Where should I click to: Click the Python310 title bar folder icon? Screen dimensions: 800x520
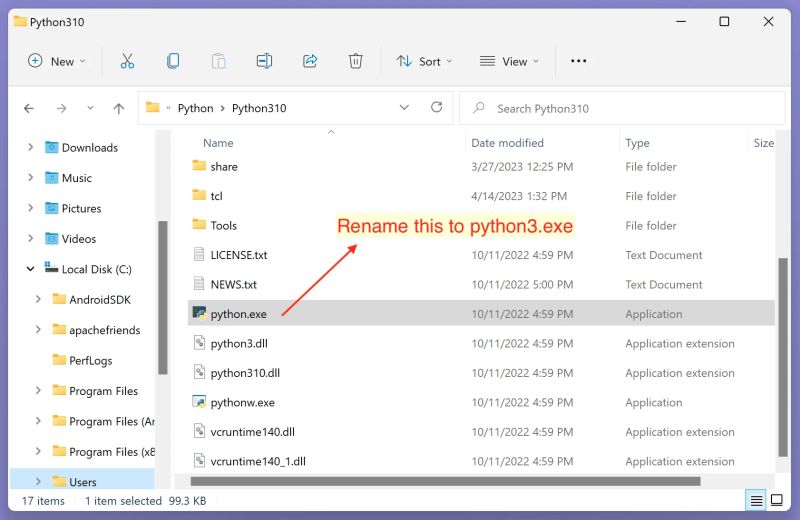click(x=20, y=21)
